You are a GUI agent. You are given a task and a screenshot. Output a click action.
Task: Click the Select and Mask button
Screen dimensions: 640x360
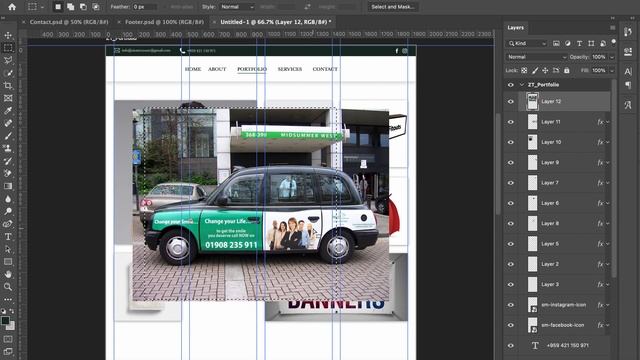tap(393, 7)
